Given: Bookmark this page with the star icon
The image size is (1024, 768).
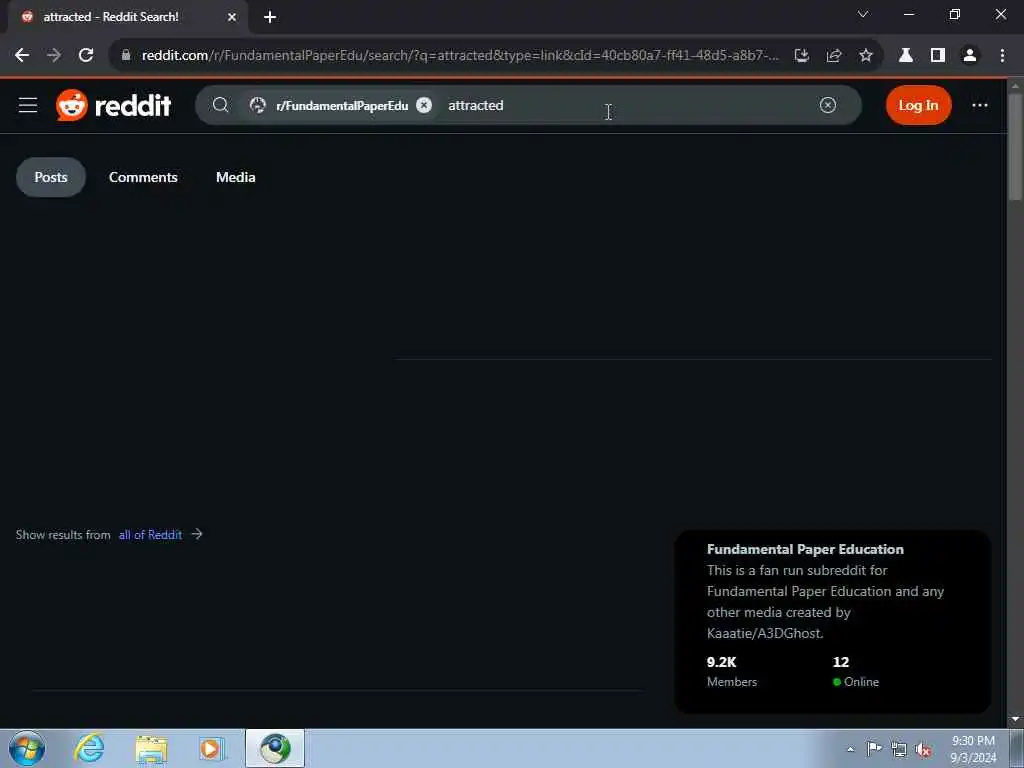Looking at the screenshot, I should click(866, 56).
